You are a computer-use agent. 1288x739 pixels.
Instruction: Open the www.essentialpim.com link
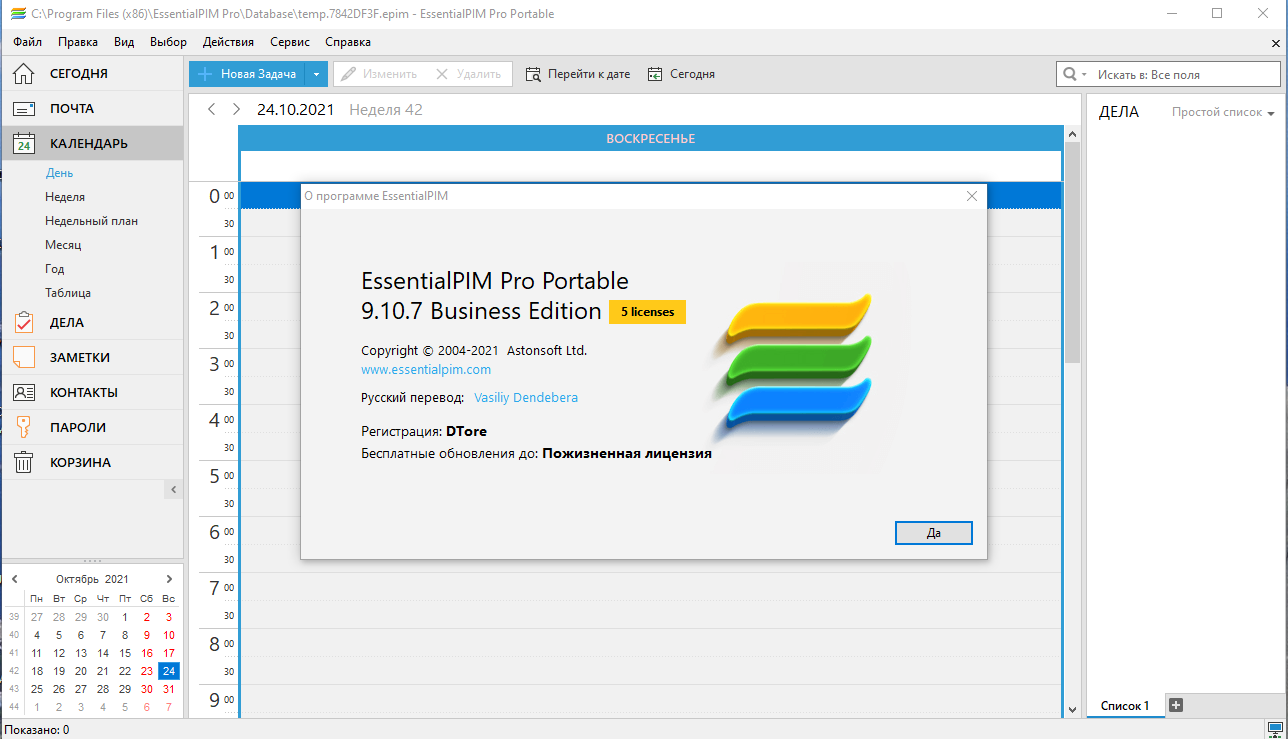click(426, 369)
